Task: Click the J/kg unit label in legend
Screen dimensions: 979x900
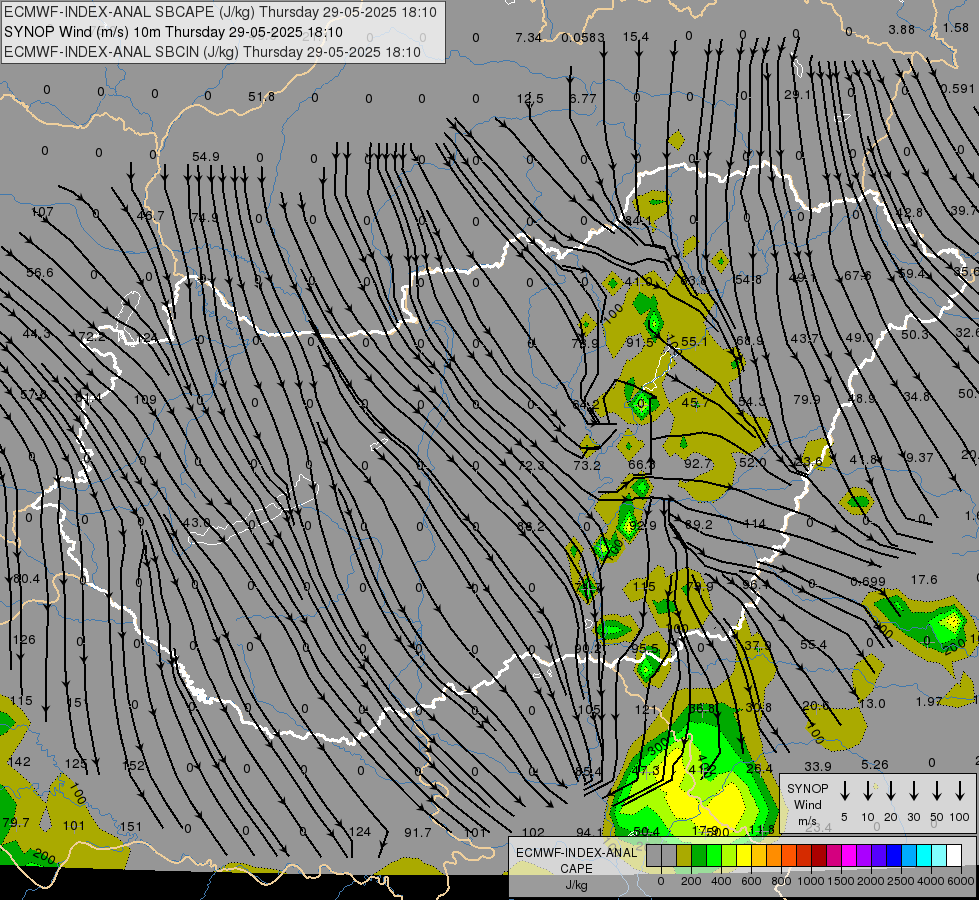Action: (x=576, y=885)
